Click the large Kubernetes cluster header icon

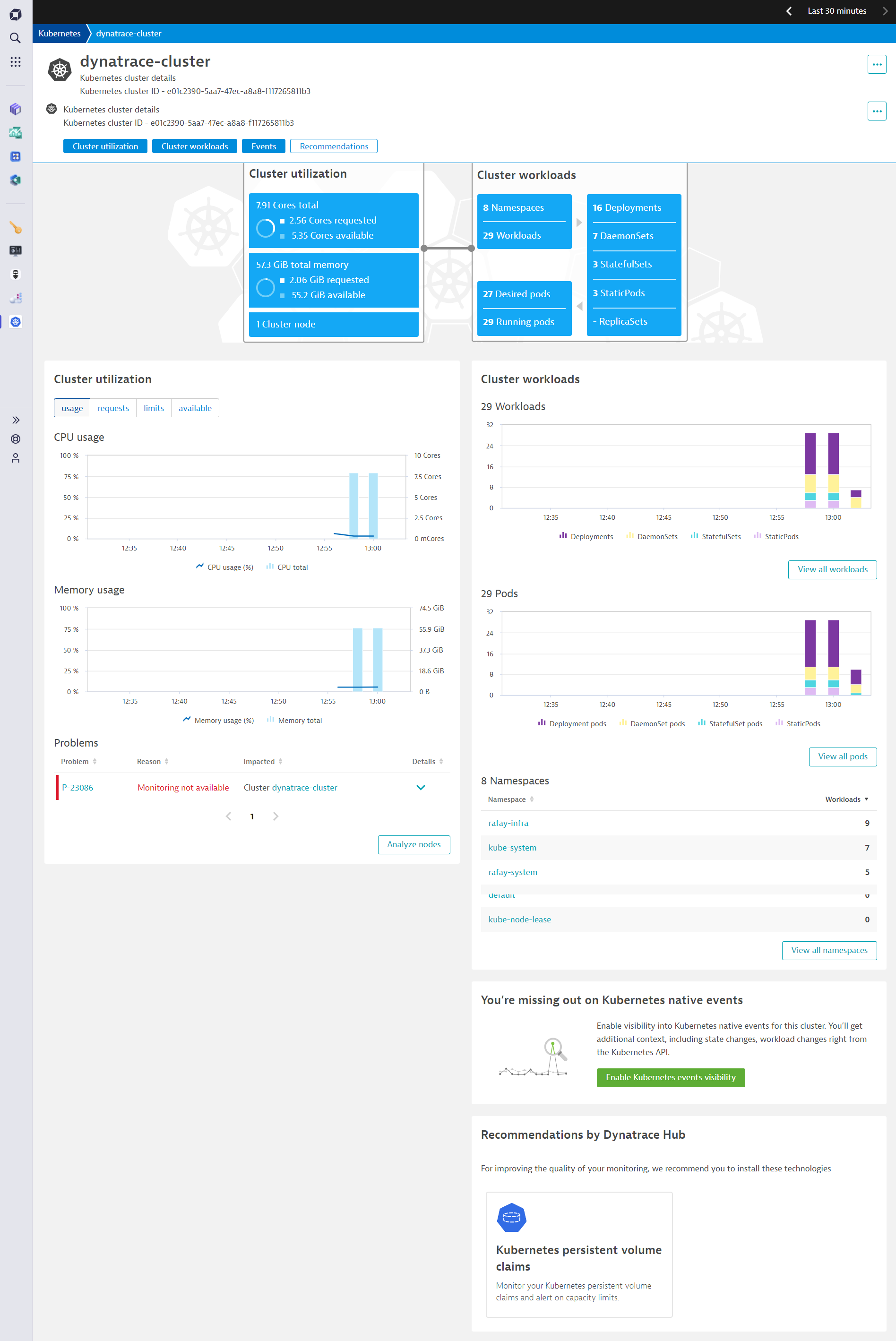pos(60,70)
